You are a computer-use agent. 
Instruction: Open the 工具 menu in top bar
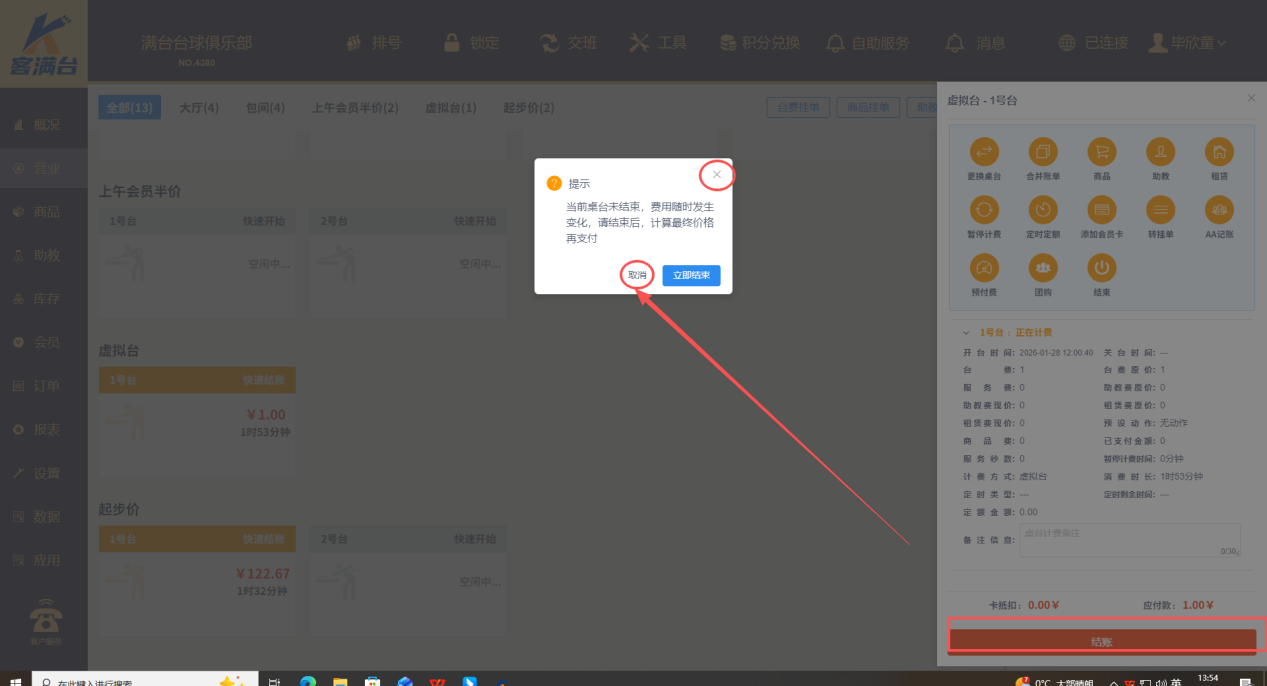(x=659, y=43)
